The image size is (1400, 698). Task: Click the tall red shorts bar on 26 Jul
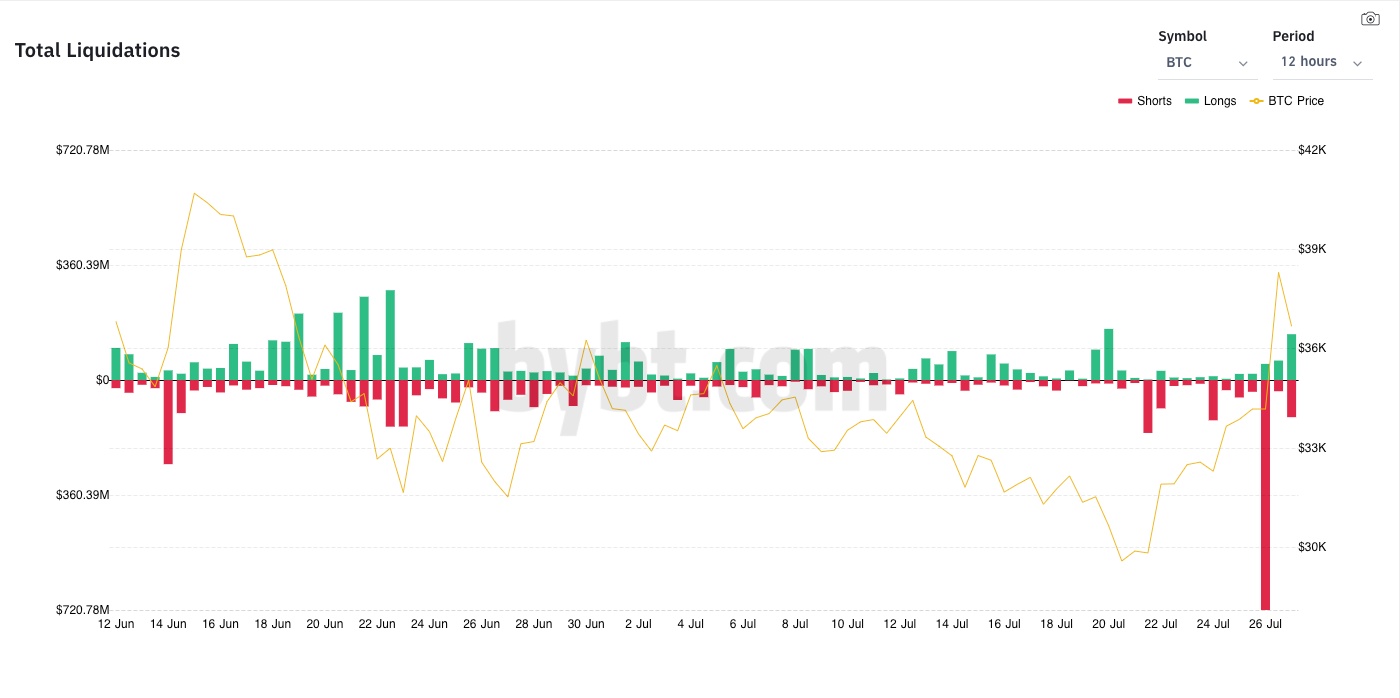1266,500
